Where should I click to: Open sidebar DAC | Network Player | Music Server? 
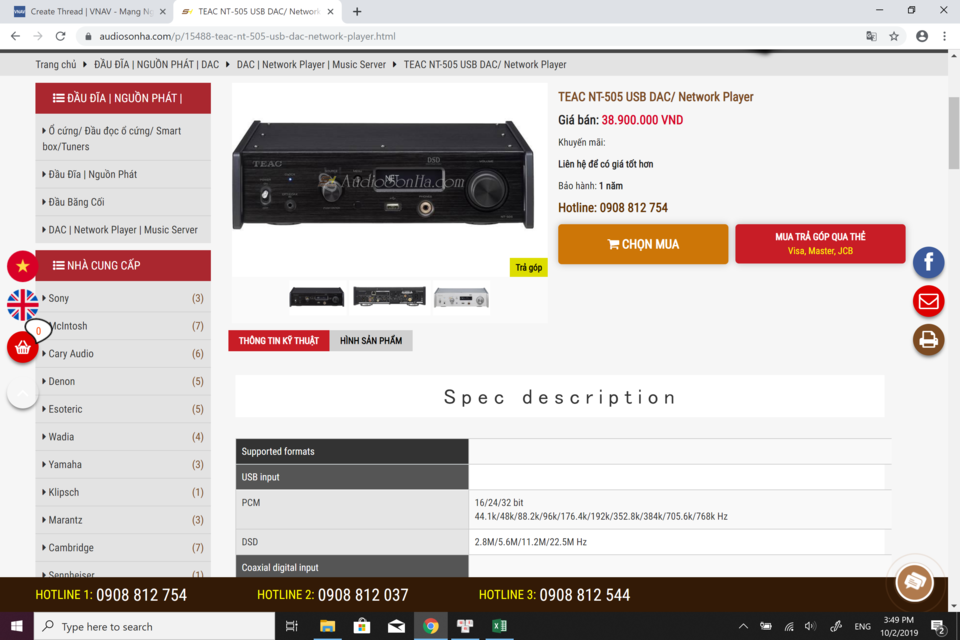pyautogui.click(x=123, y=230)
